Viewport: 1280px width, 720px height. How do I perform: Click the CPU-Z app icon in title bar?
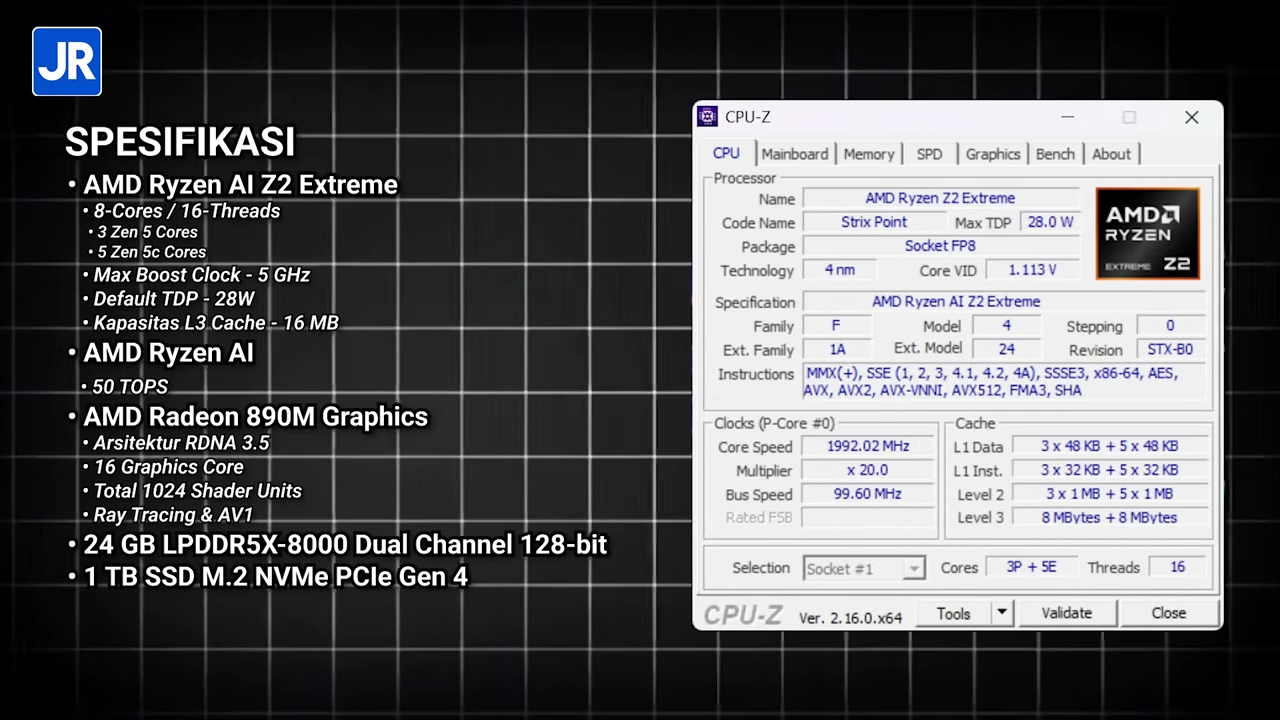pyautogui.click(x=708, y=117)
